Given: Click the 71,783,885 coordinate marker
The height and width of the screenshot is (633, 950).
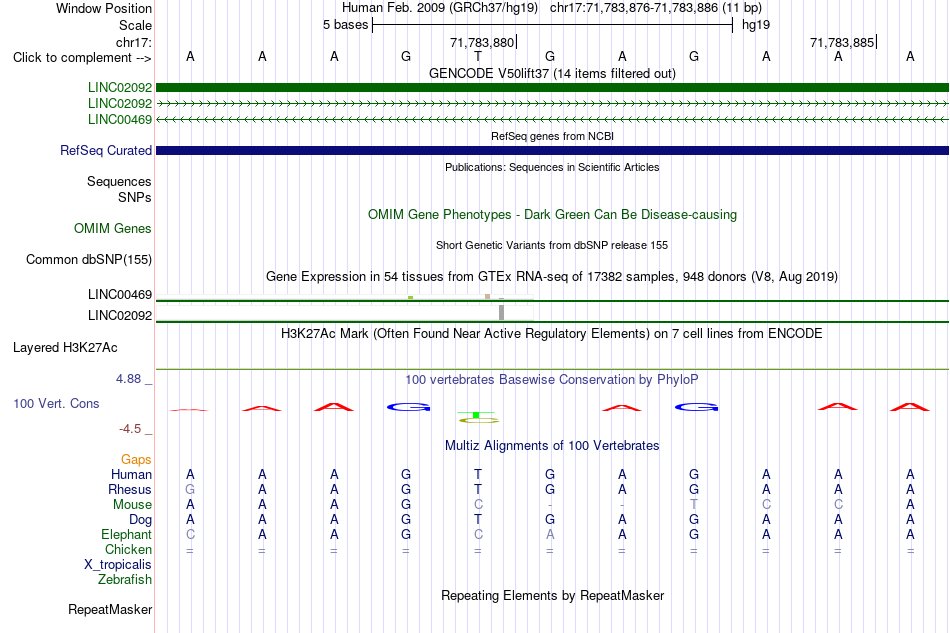Looking at the screenshot, I should pos(842,42).
